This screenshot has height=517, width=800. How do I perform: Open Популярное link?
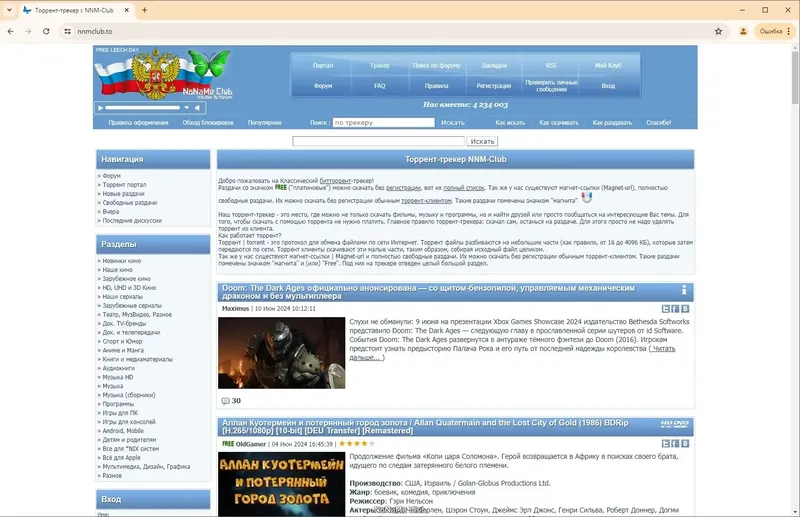click(x=264, y=122)
